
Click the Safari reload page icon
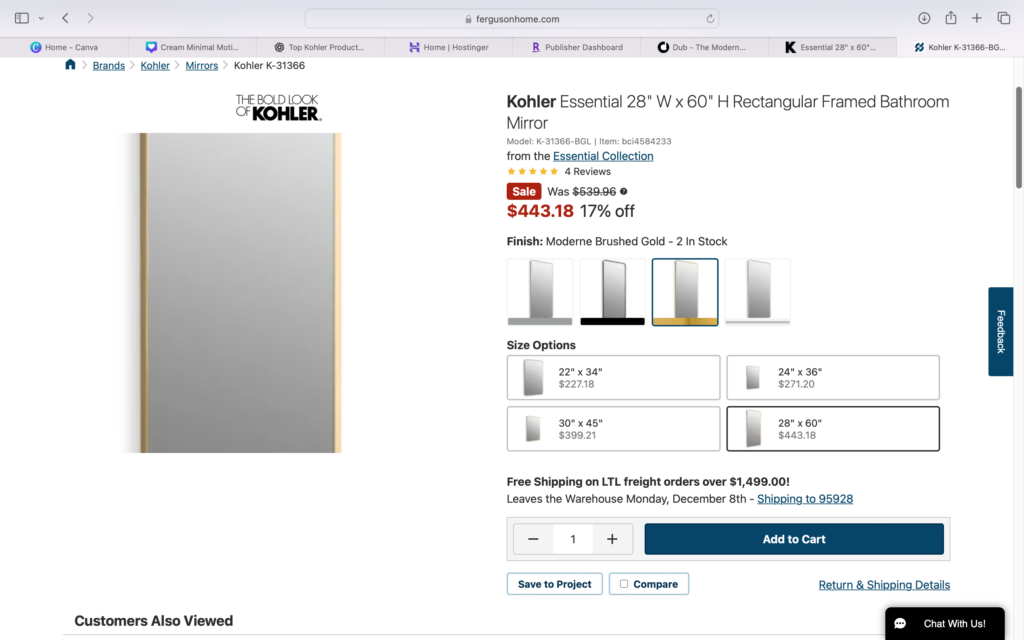click(x=710, y=18)
